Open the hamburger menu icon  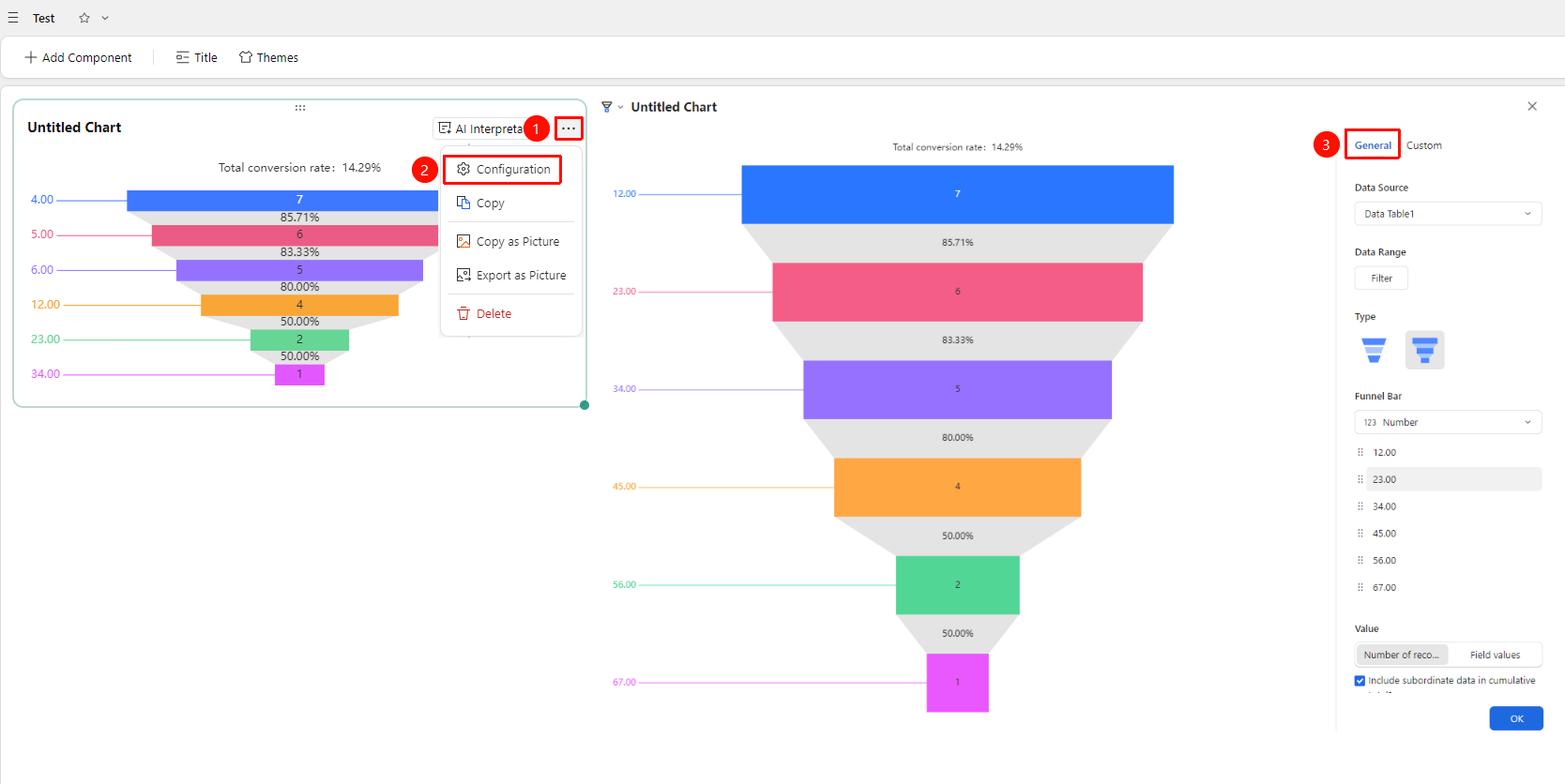point(13,18)
